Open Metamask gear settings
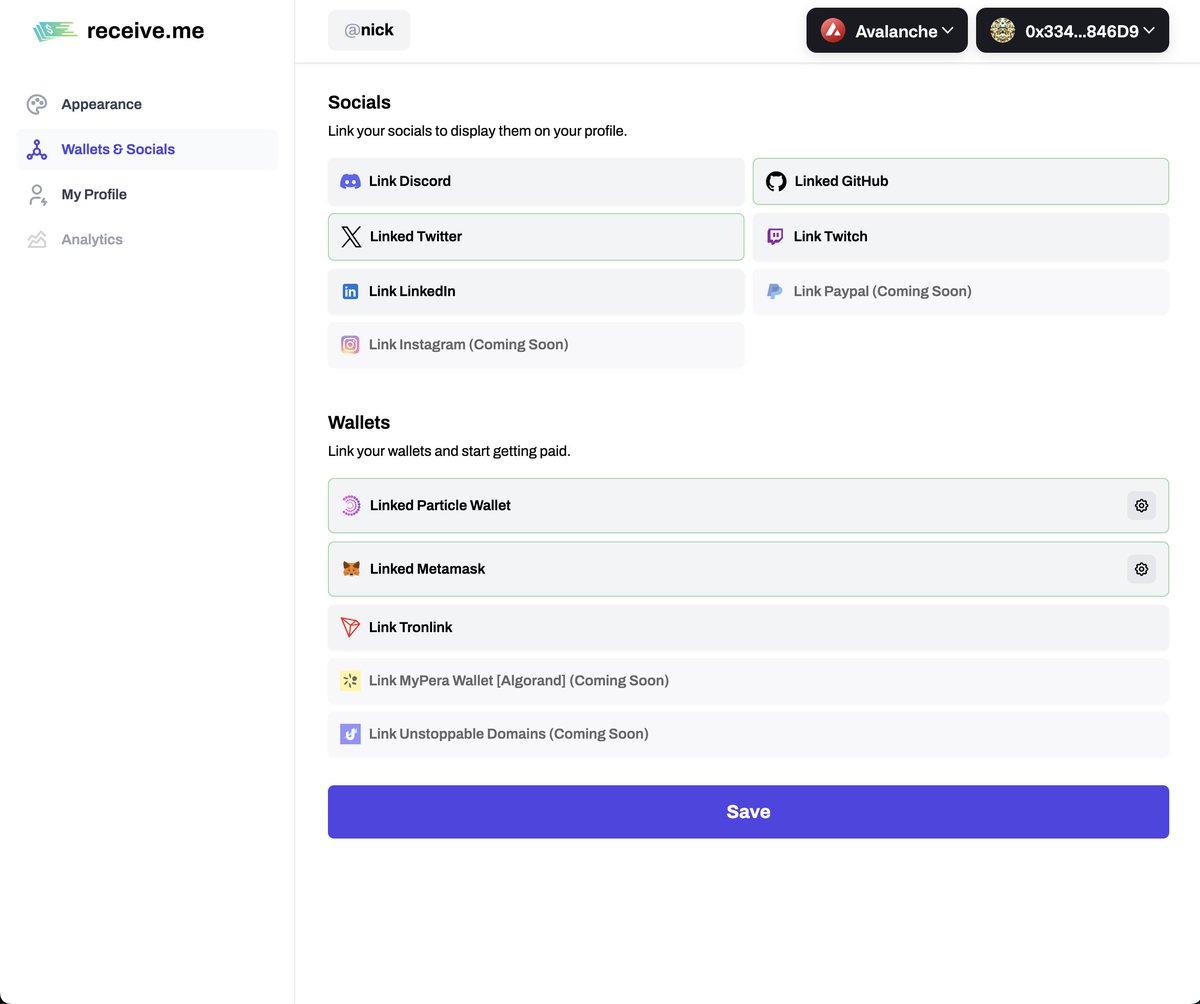This screenshot has width=1200, height=1004. tap(1141, 569)
